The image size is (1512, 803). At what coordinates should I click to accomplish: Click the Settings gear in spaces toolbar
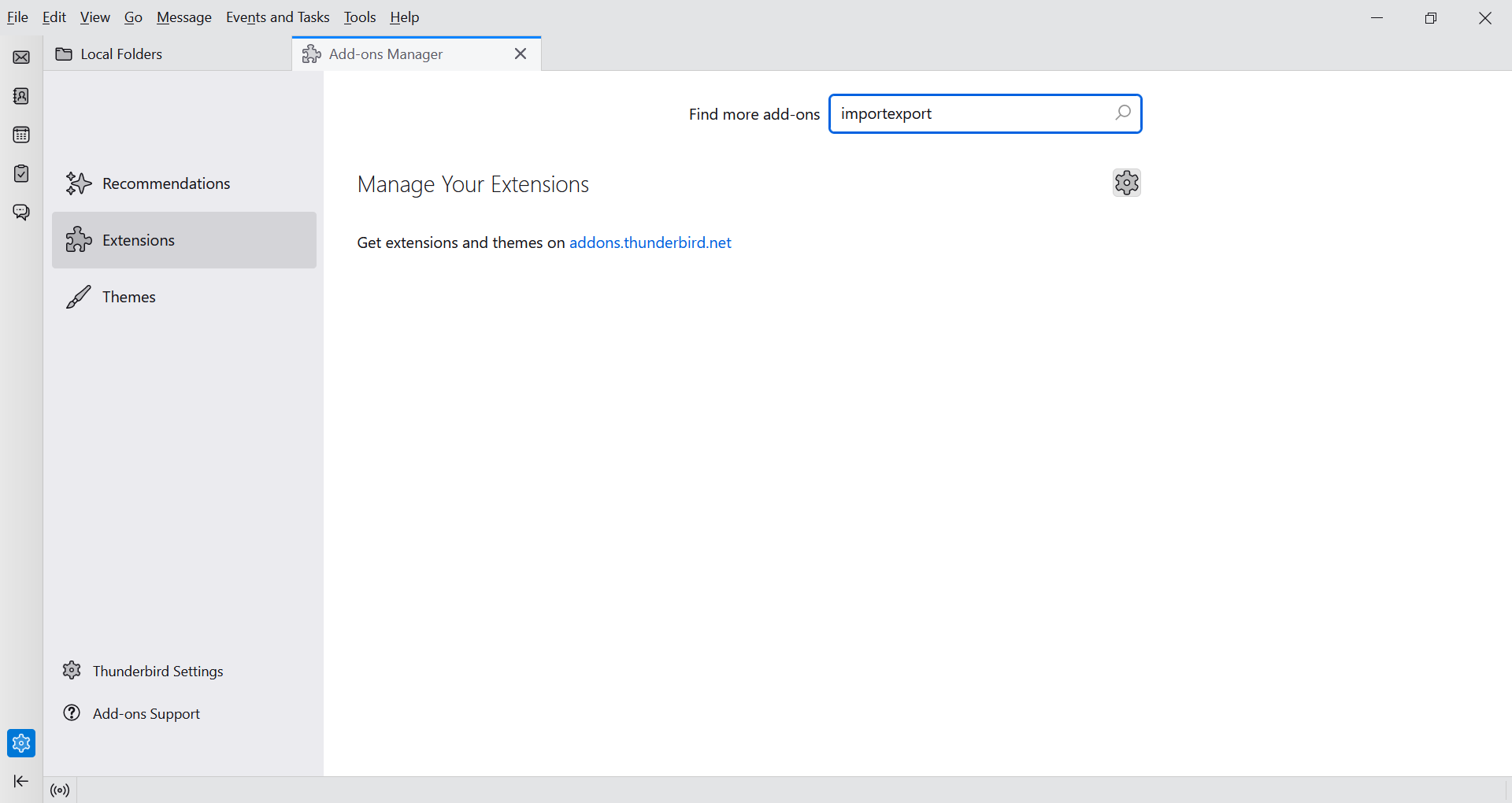[x=21, y=742]
